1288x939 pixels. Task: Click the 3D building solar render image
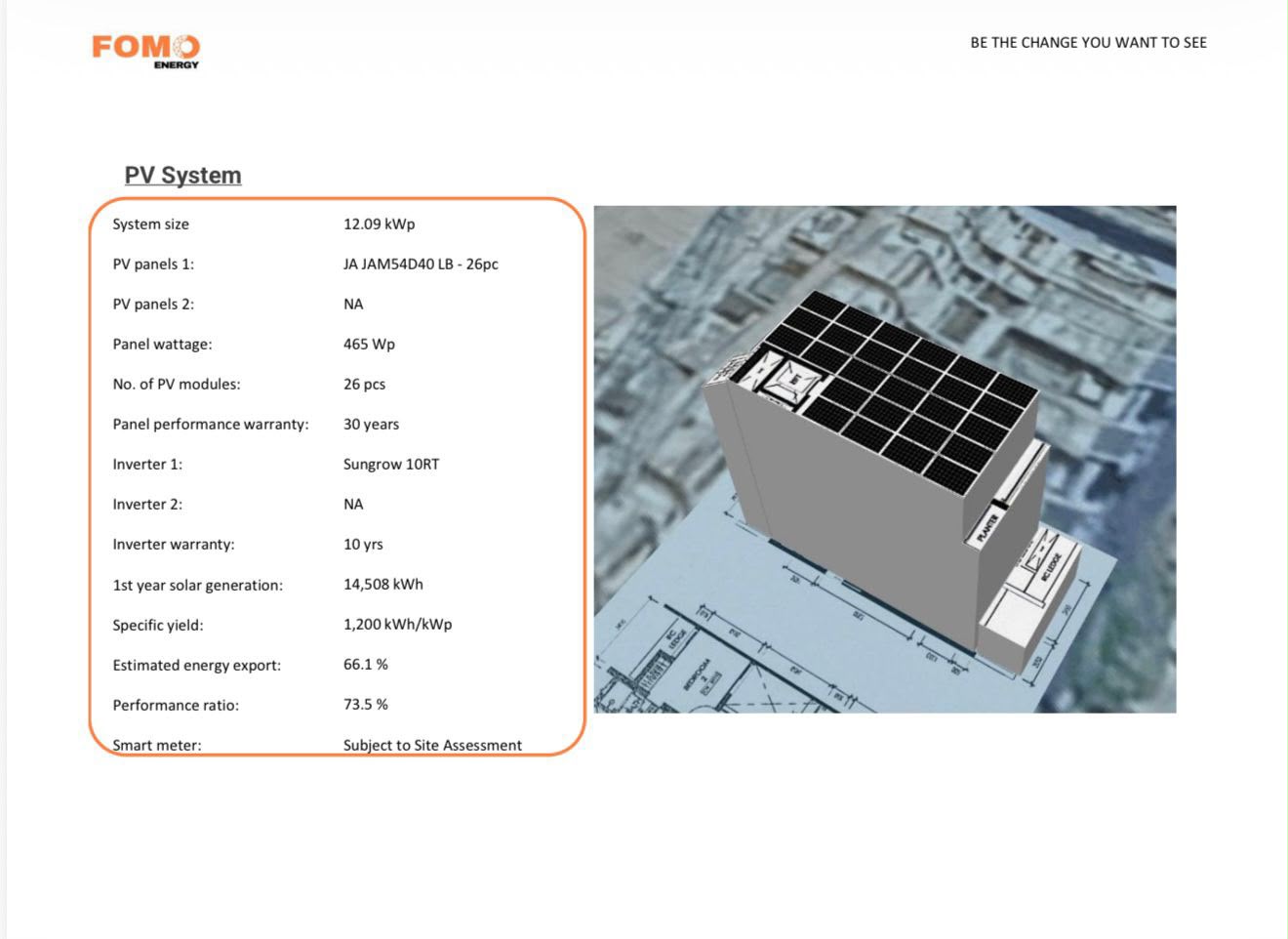[x=885, y=459]
